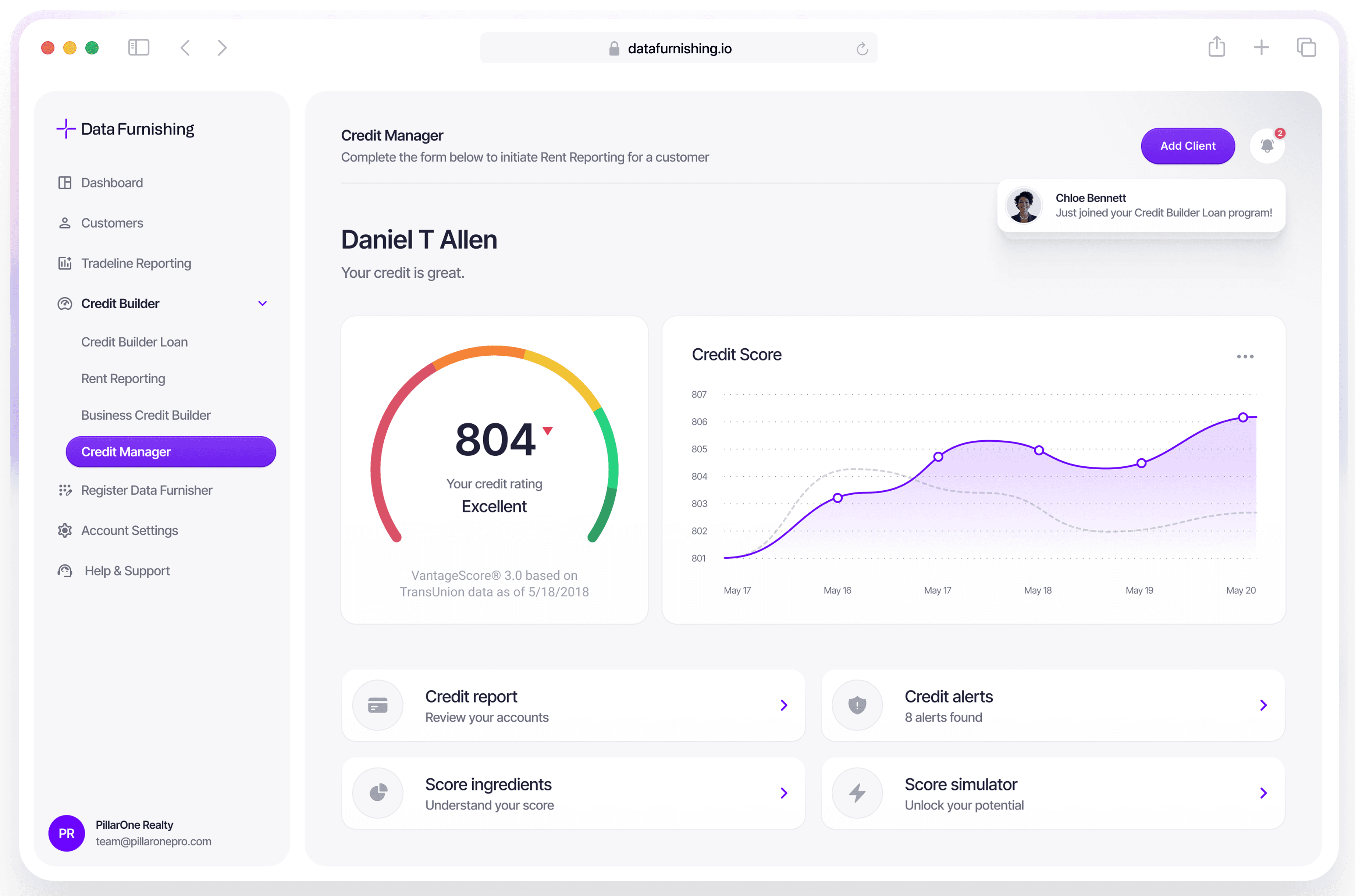Click the team@pillaronepro.com account email
Screen dimensions: 1355x896
(x=153, y=841)
